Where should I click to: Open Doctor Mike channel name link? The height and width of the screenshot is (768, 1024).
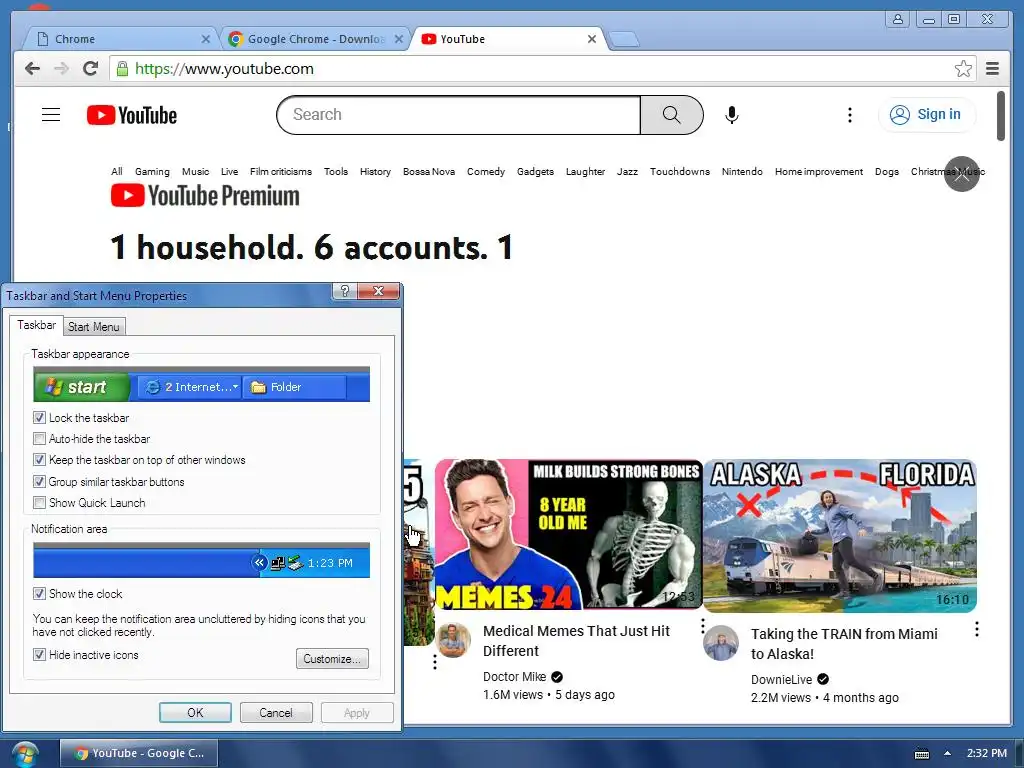(x=514, y=677)
